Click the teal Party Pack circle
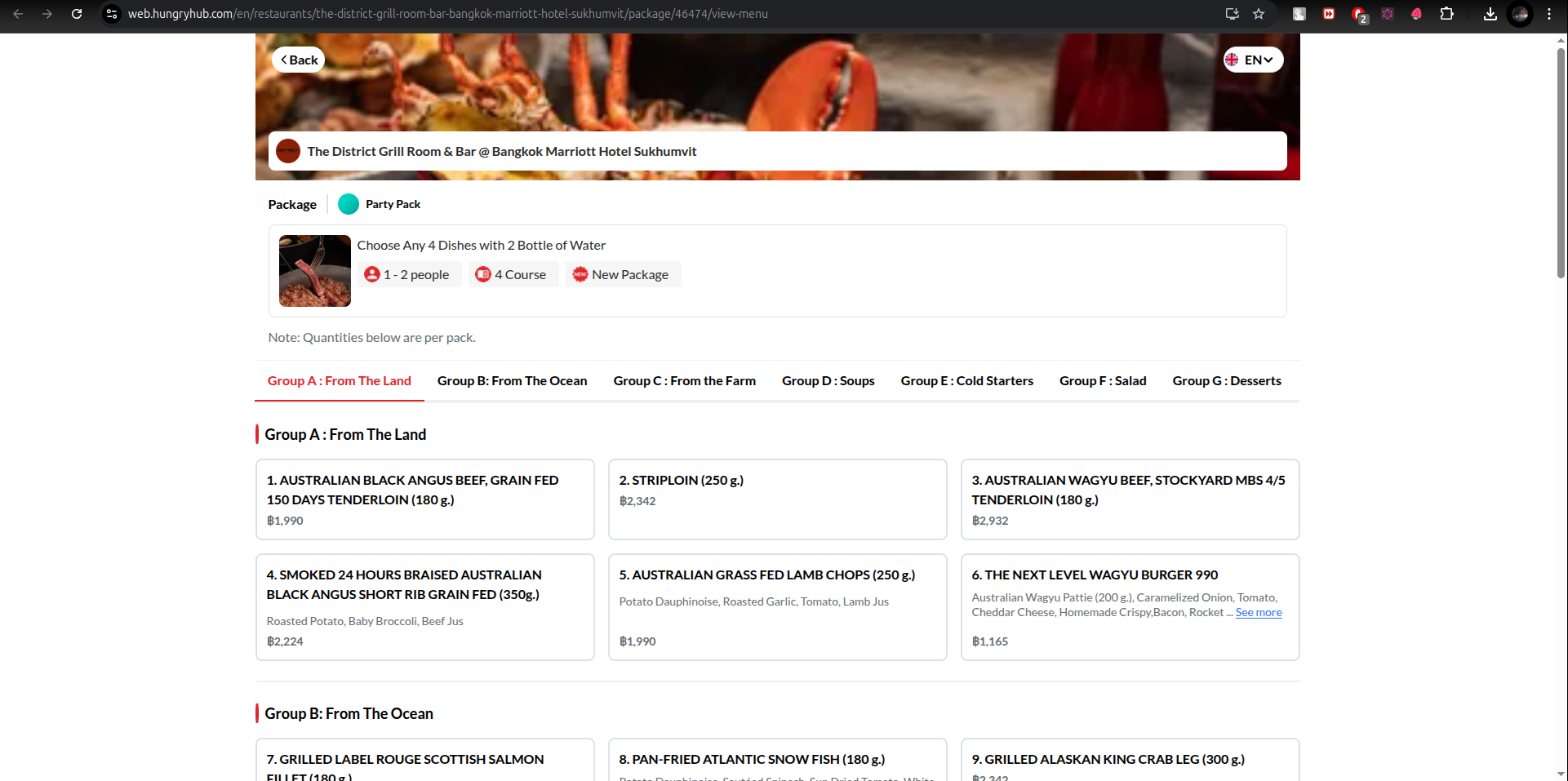Screen dimensions: 1568x781 349,204
